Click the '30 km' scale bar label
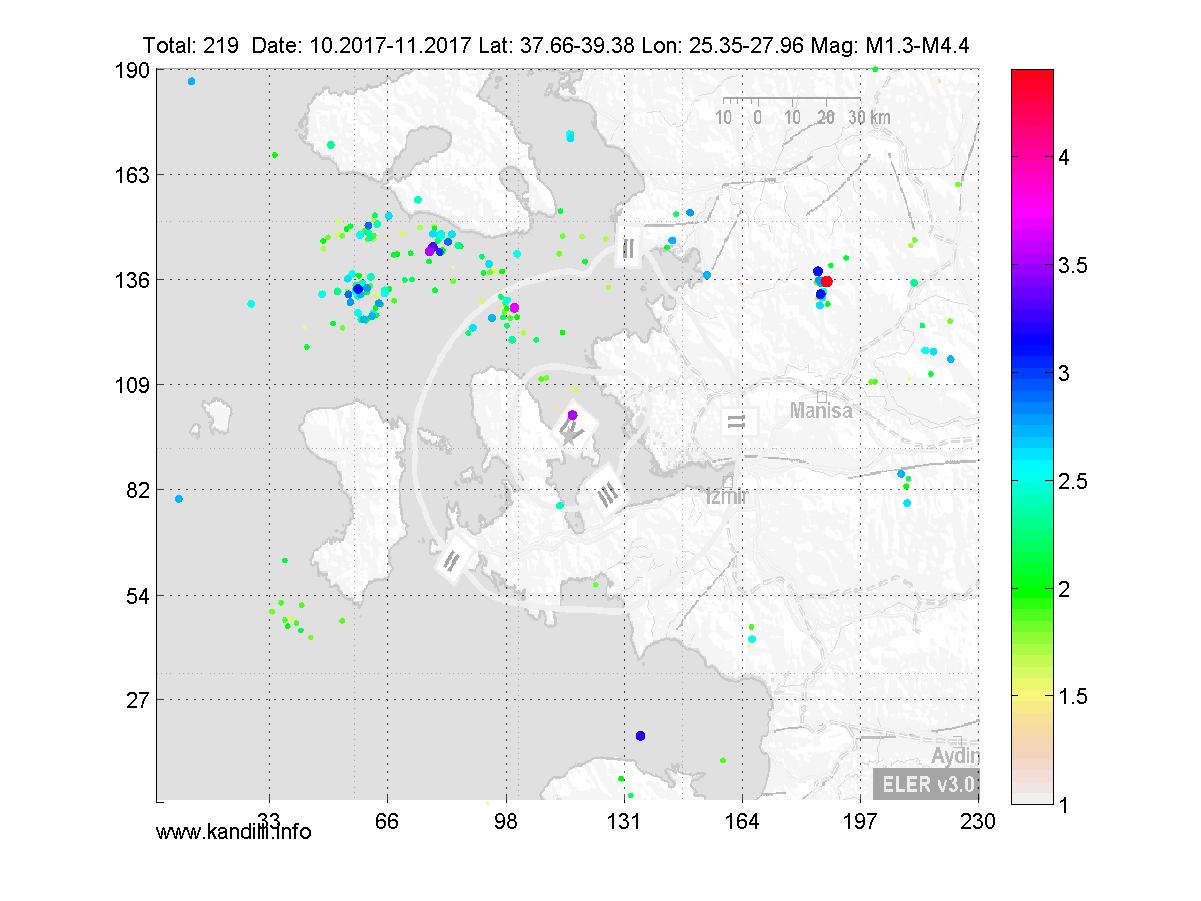Screen dimensions: 1201x901 click(869, 117)
